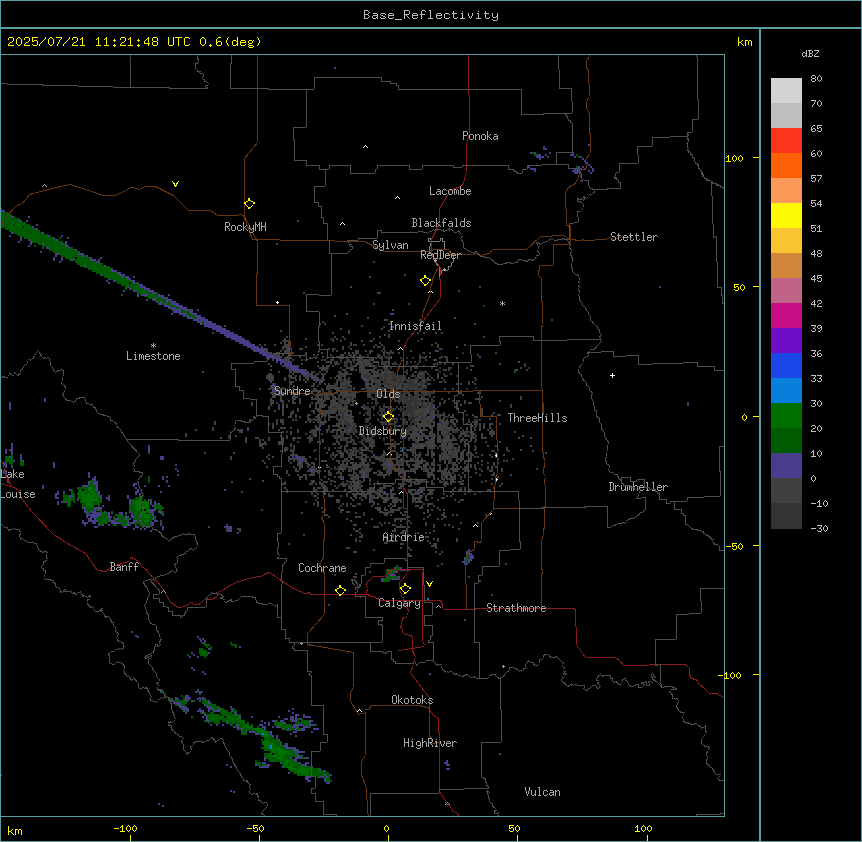Click the Limestone label
This screenshot has height=842, width=862.
[x=153, y=356]
